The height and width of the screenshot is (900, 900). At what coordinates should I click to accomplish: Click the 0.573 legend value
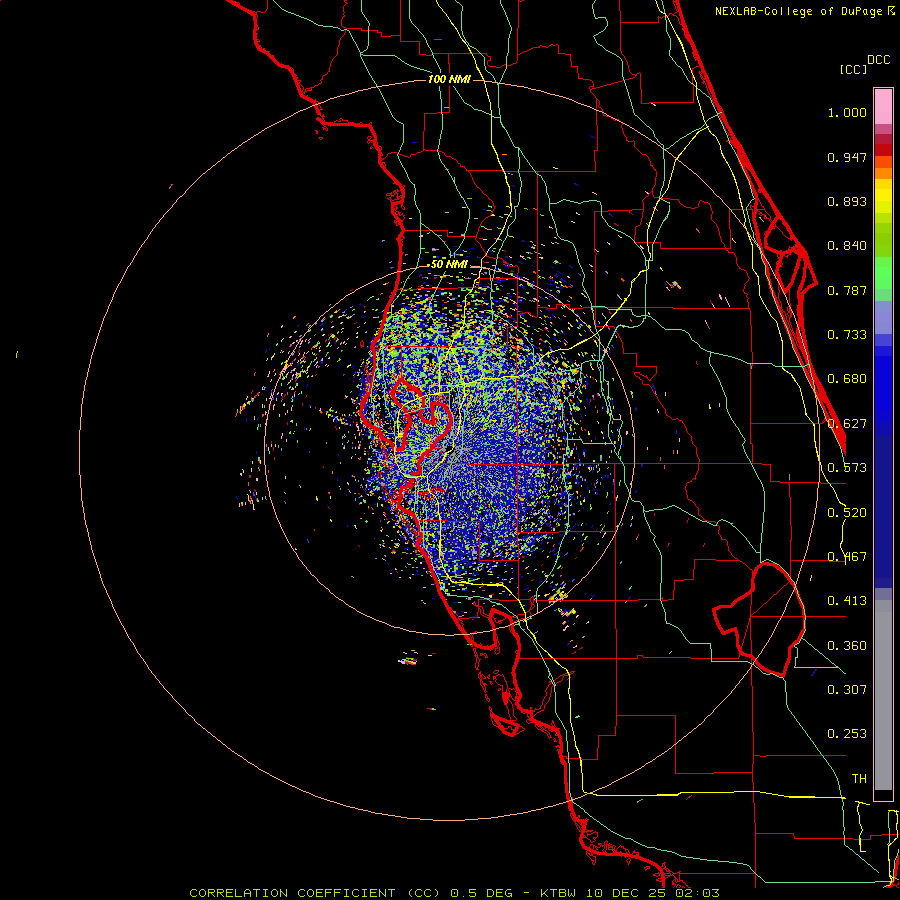point(847,468)
